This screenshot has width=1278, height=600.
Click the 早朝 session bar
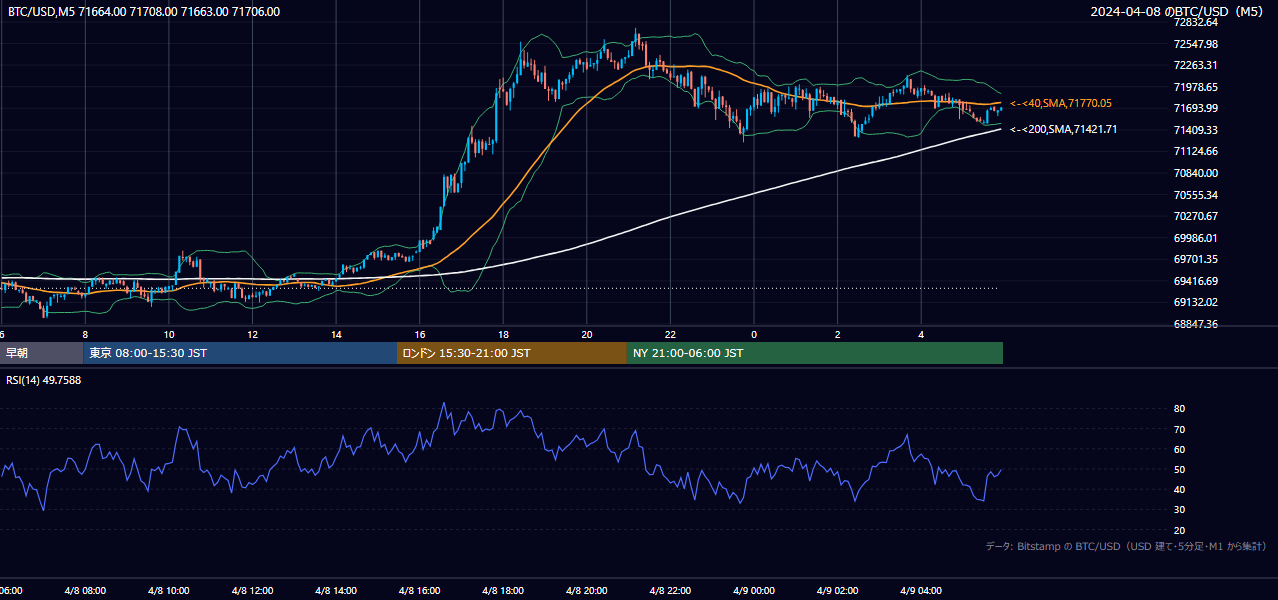pos(41,353)
